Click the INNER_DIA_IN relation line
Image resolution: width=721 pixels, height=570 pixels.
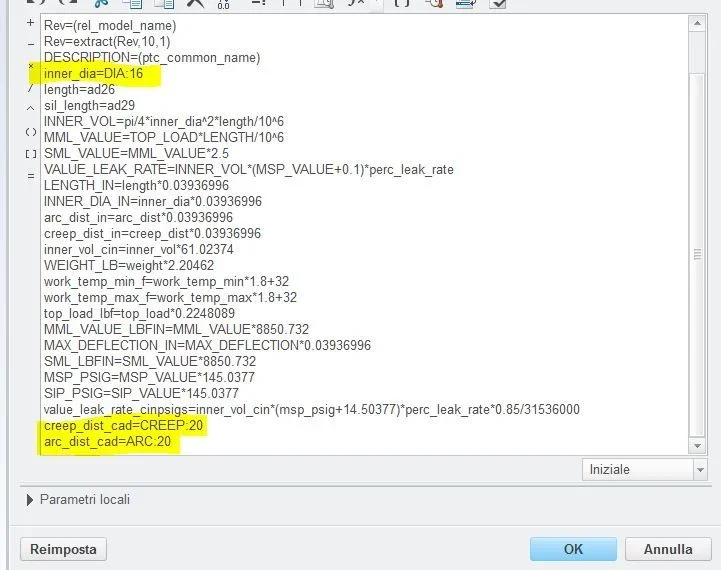[153, 202]
